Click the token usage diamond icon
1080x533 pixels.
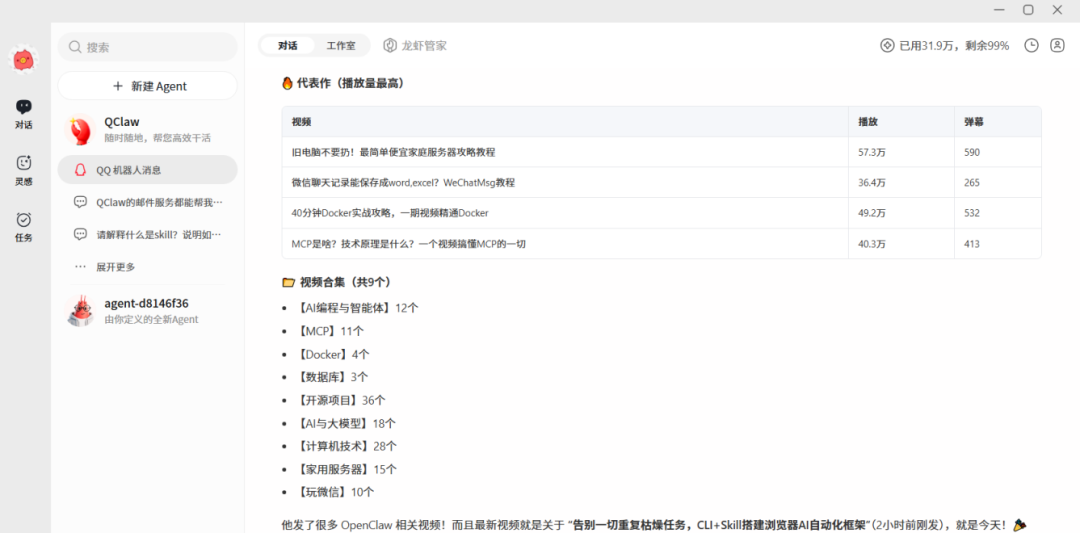[x=887, y=45]
